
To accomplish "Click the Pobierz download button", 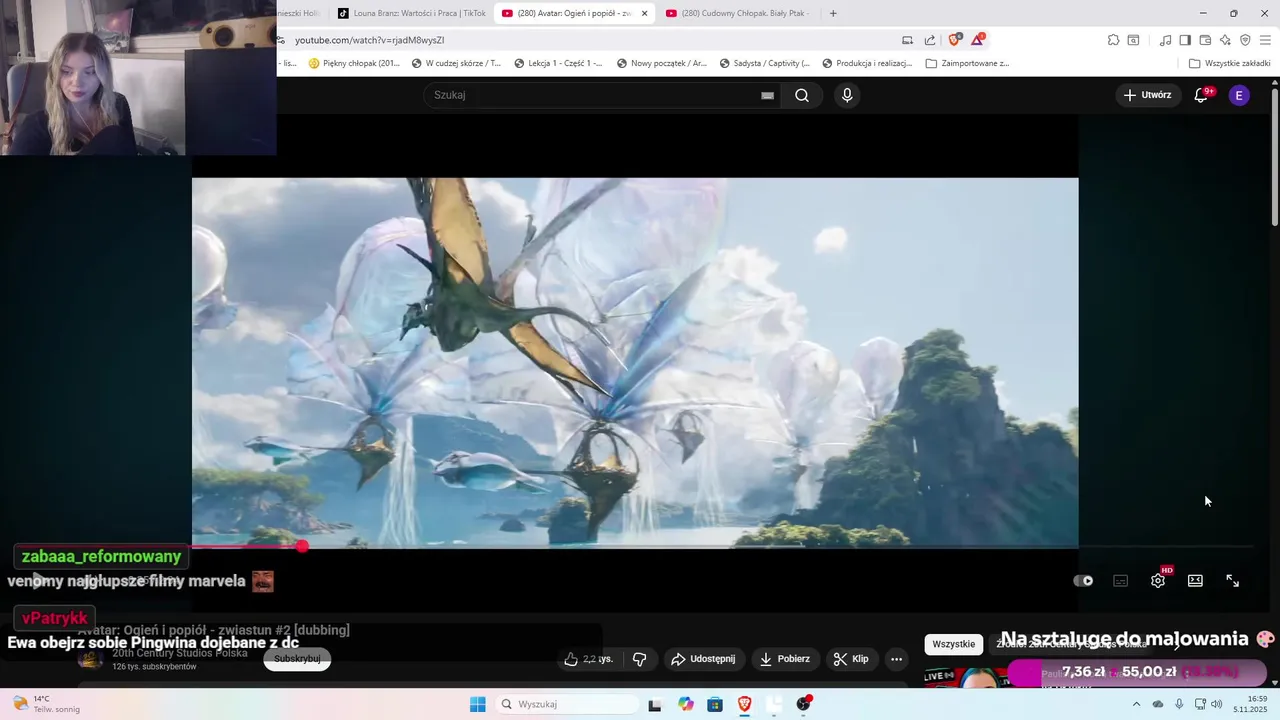I will coord(786,659).
